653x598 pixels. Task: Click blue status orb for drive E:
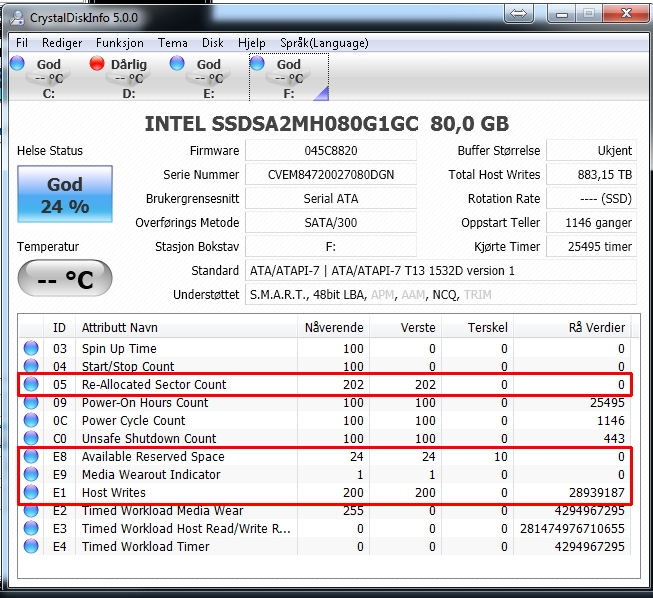click(x=177, y=63)
